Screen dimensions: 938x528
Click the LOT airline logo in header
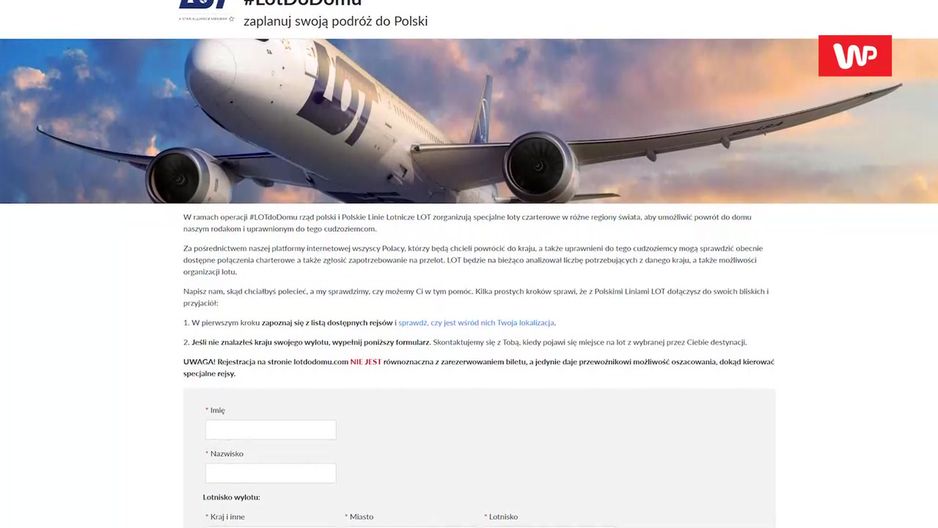pos(203,4)
